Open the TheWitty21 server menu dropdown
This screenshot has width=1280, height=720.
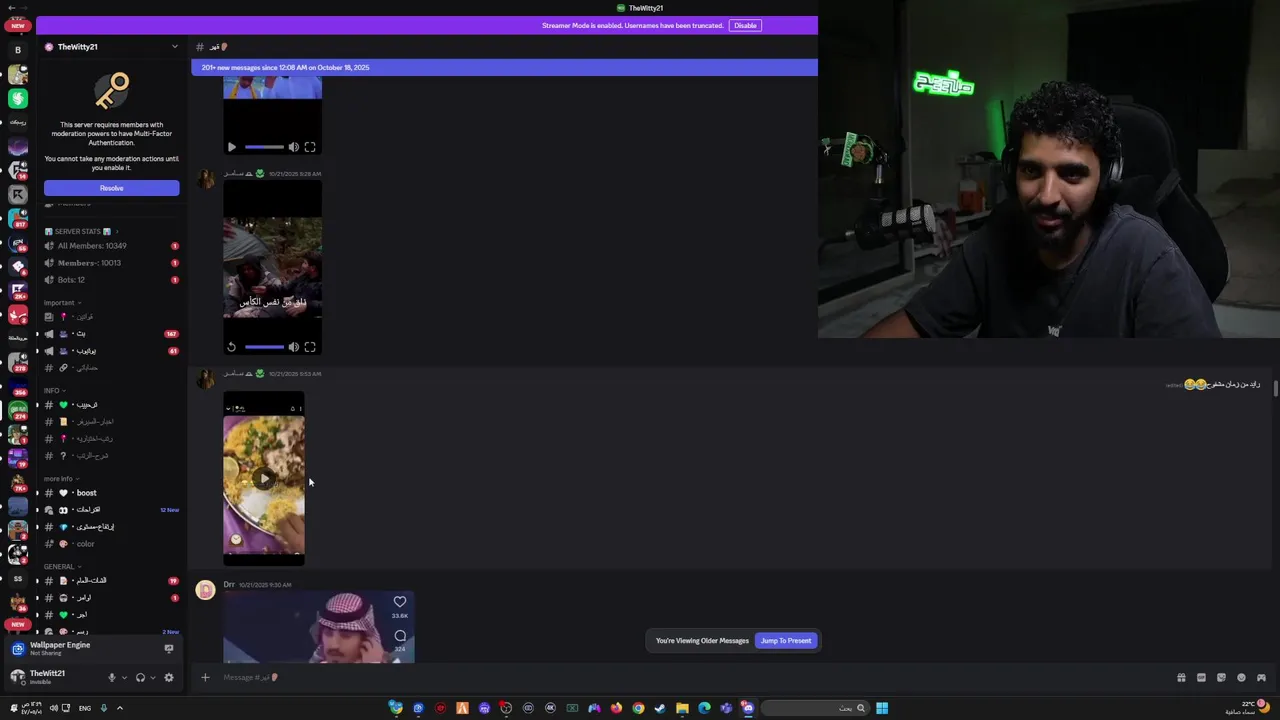175,46
